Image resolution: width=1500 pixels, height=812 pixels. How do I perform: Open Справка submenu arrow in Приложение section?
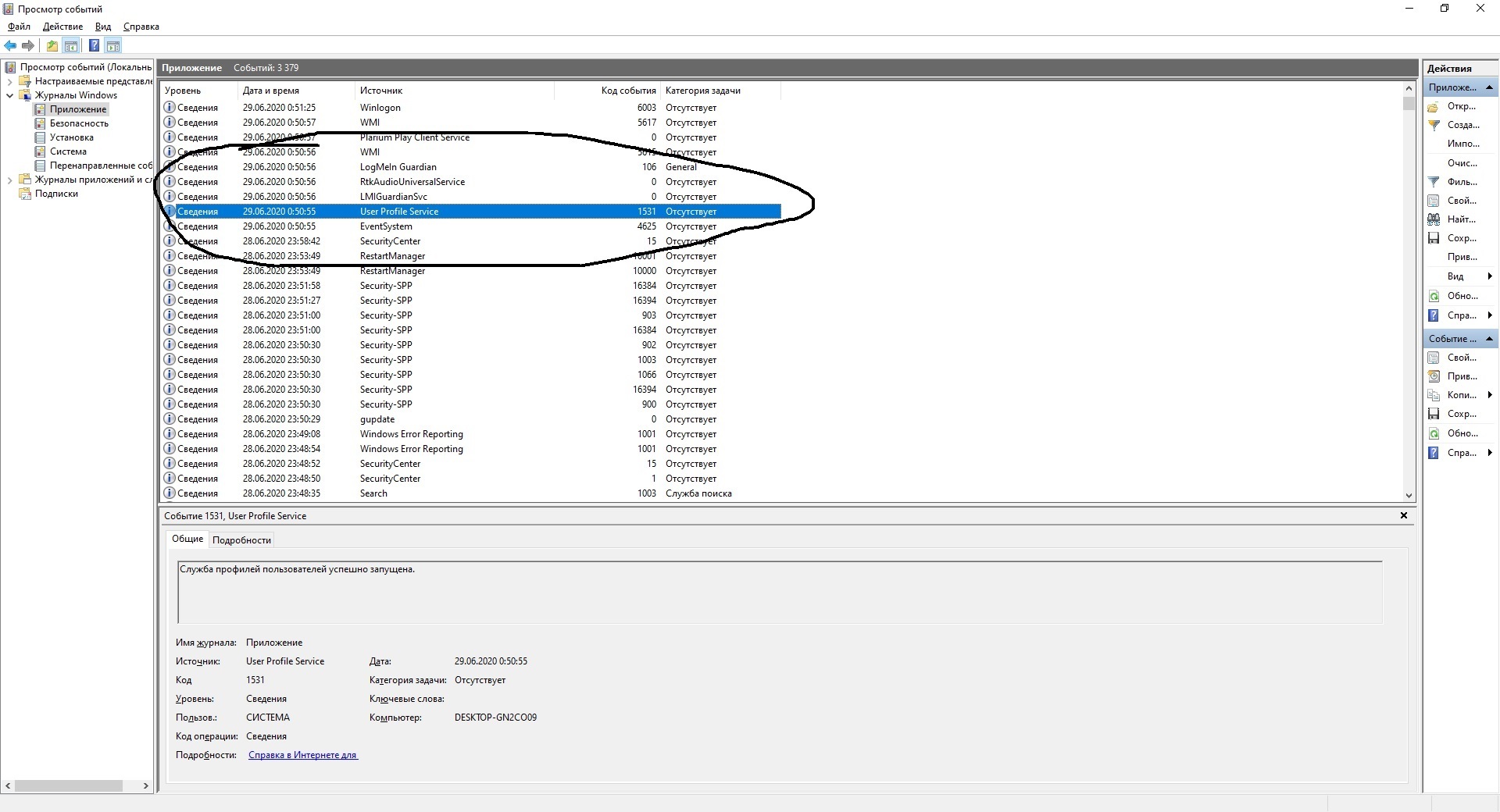pos(1490,315)
